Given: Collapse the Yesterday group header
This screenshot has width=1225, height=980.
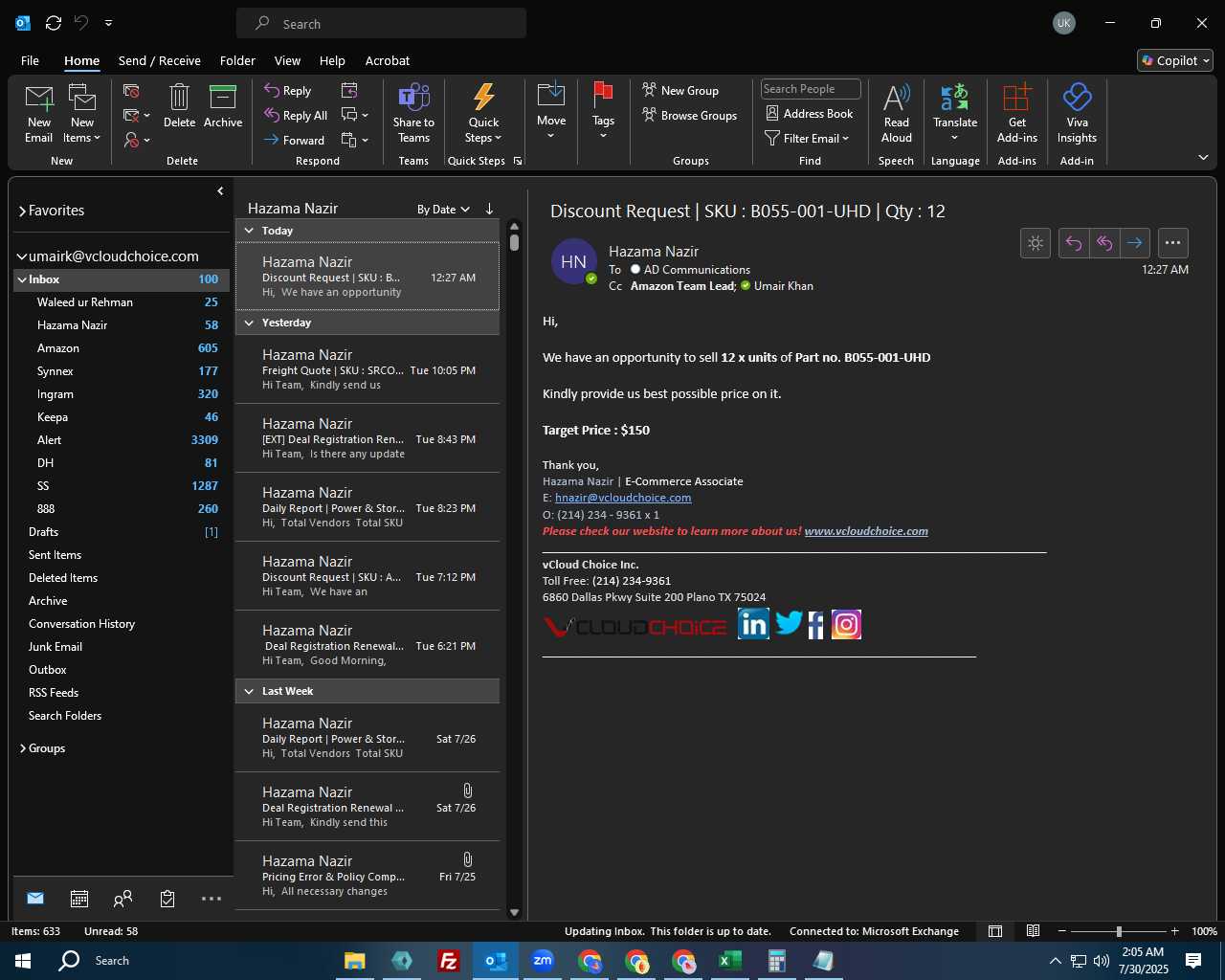Looking at the screenshot, I should pyautogui.click(x=249, y=323).
